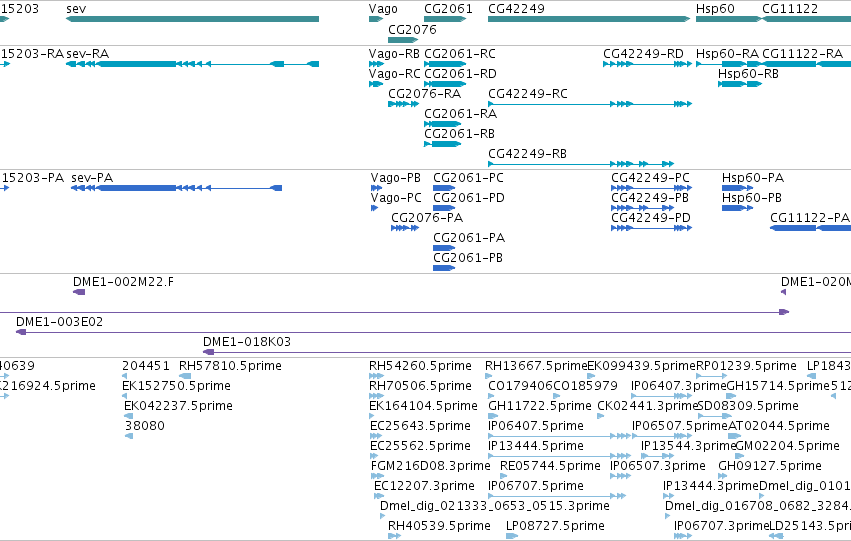
Task: Open the CG11122 gene label
Action: click(x=790, y=9)
